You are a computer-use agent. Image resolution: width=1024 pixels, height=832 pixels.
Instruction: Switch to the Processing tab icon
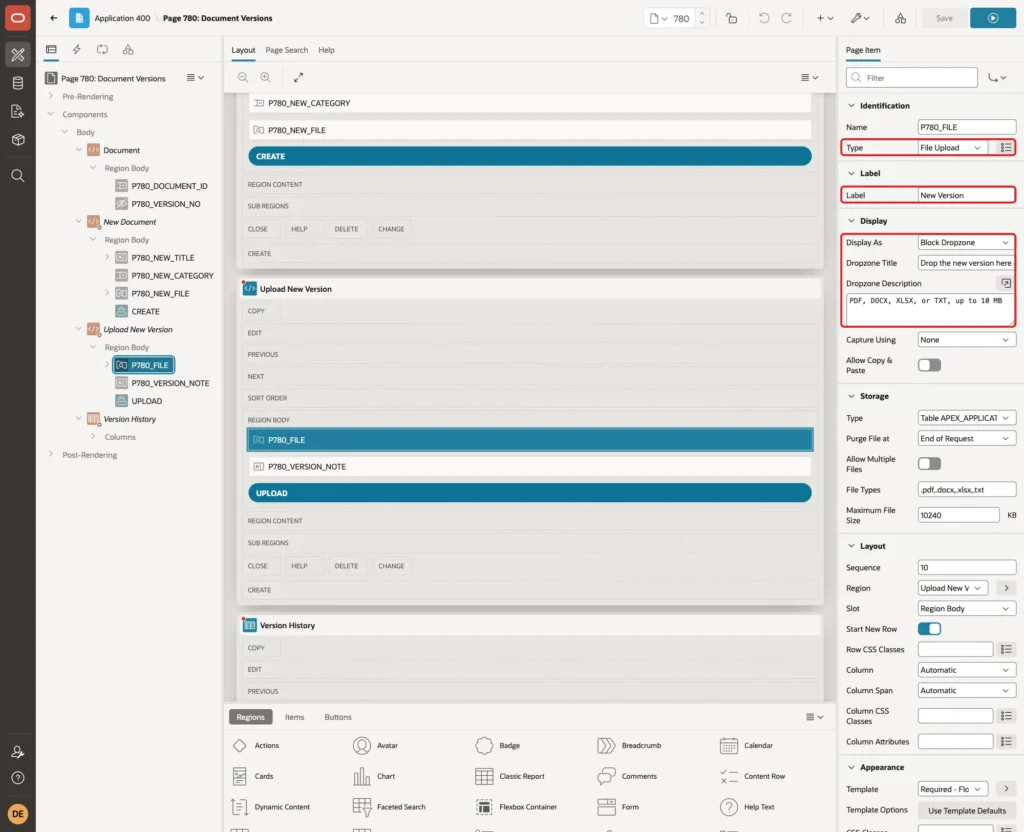[103, 50]
